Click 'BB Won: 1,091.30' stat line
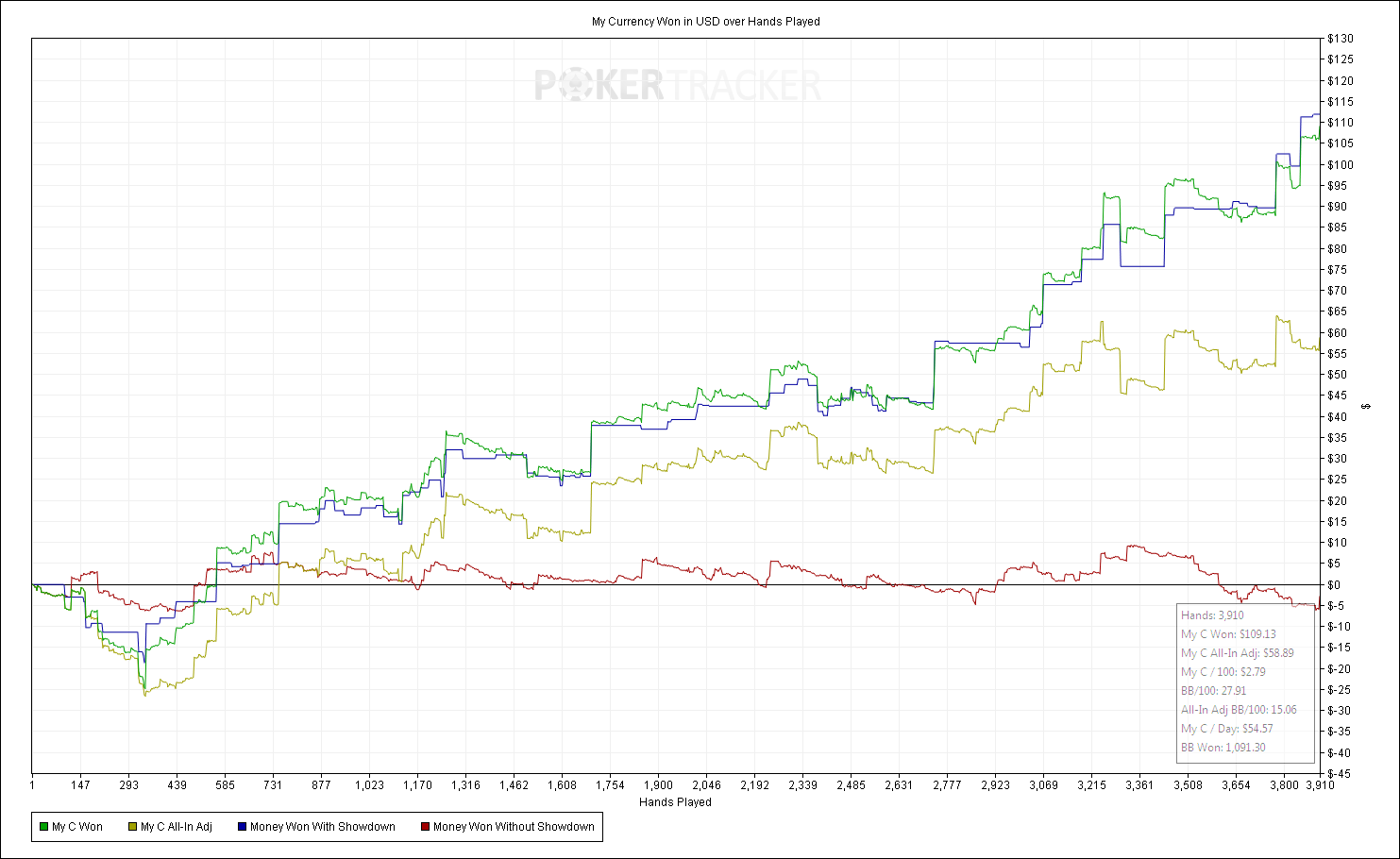This screenshot has height=859, width=1400. tap(1223, 748)
